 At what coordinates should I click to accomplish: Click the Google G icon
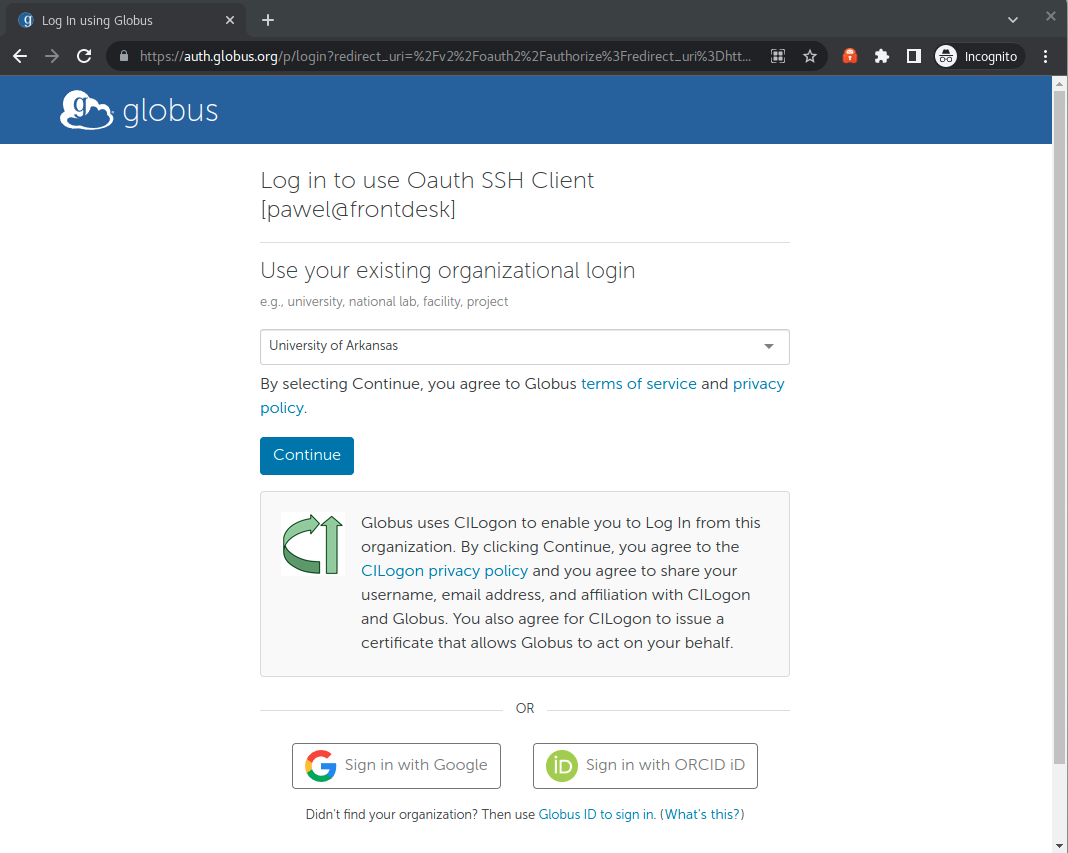[x=320, y=766]
